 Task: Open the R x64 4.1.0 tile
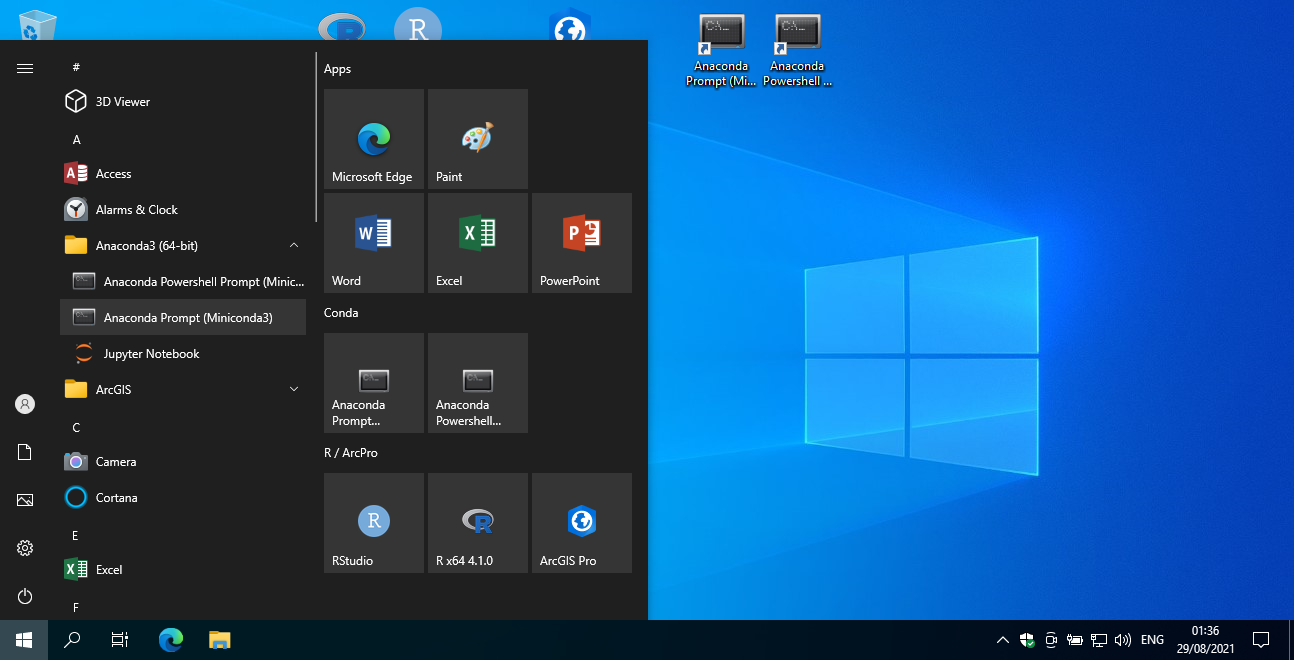pos(477,523)
